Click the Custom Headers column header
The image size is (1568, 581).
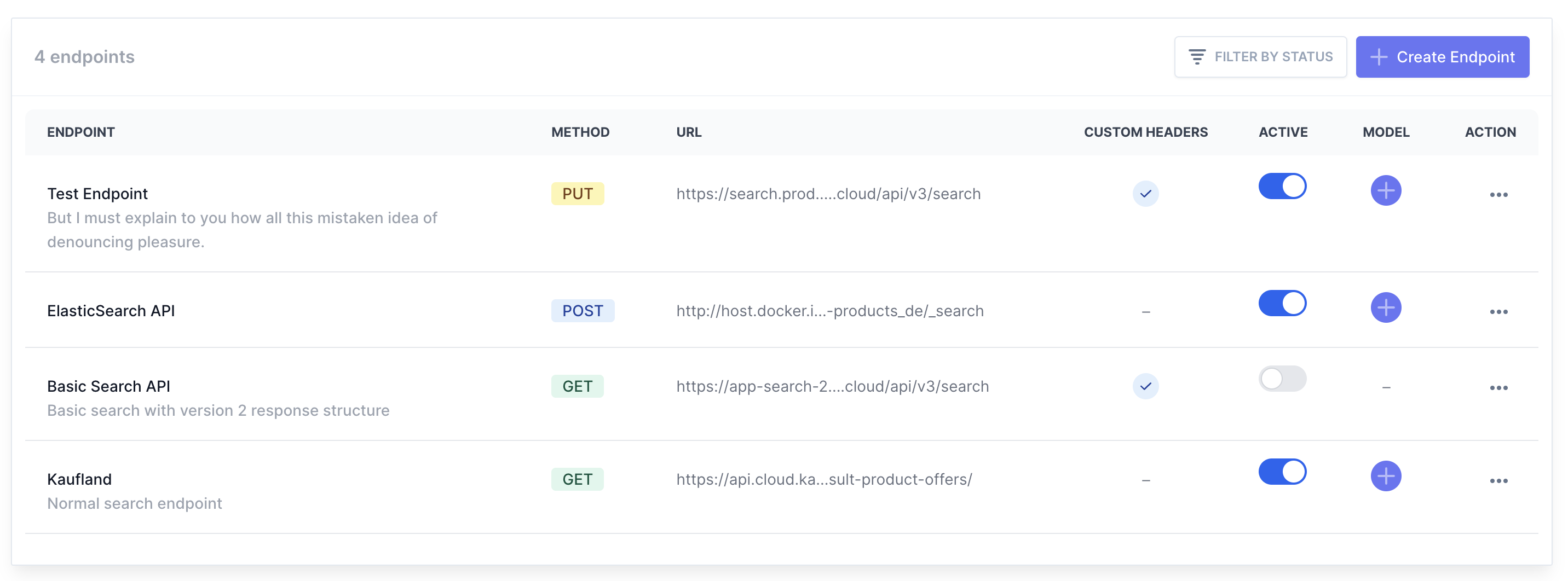1145,132
